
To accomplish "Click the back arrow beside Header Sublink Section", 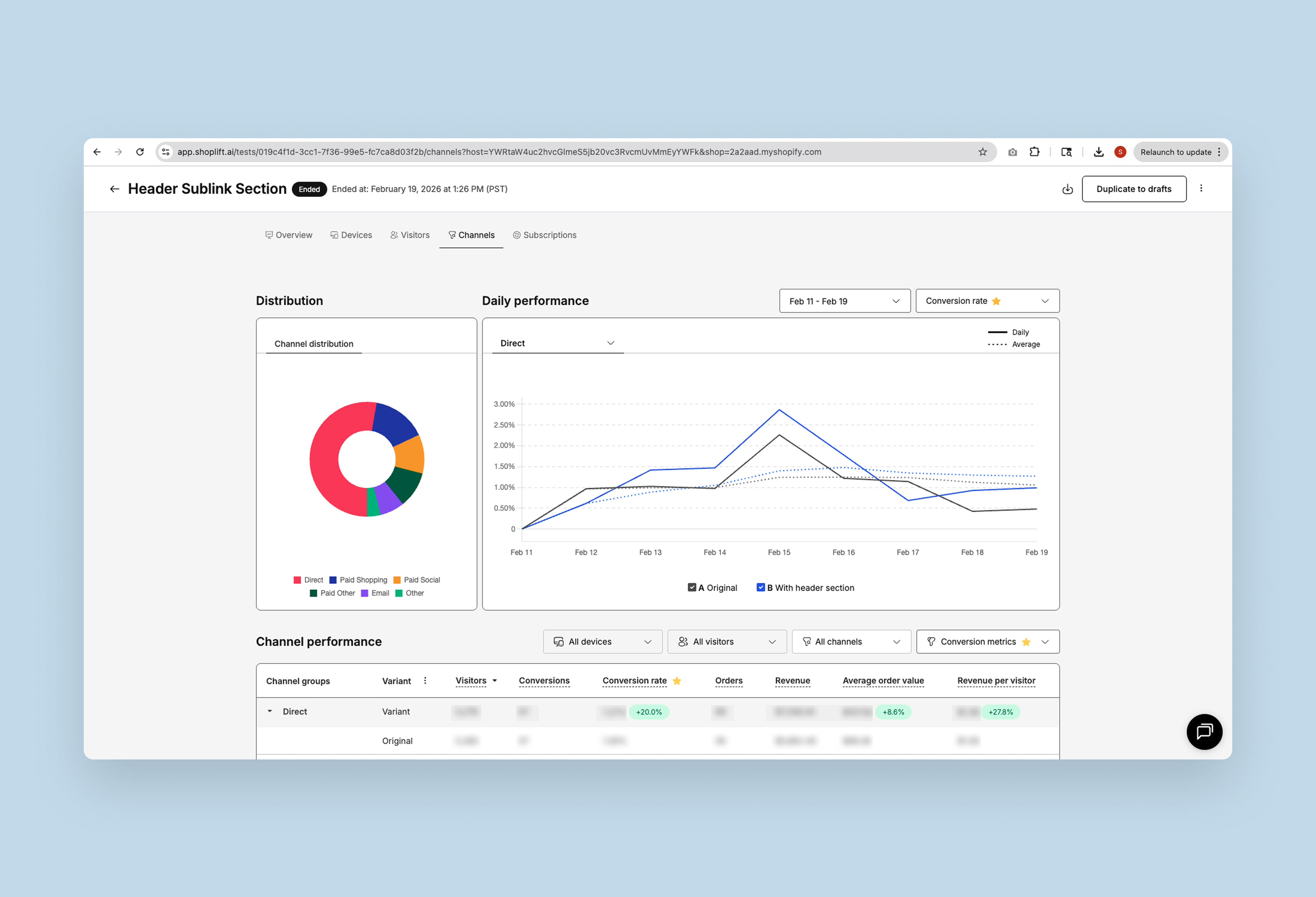I will [114, 189].
